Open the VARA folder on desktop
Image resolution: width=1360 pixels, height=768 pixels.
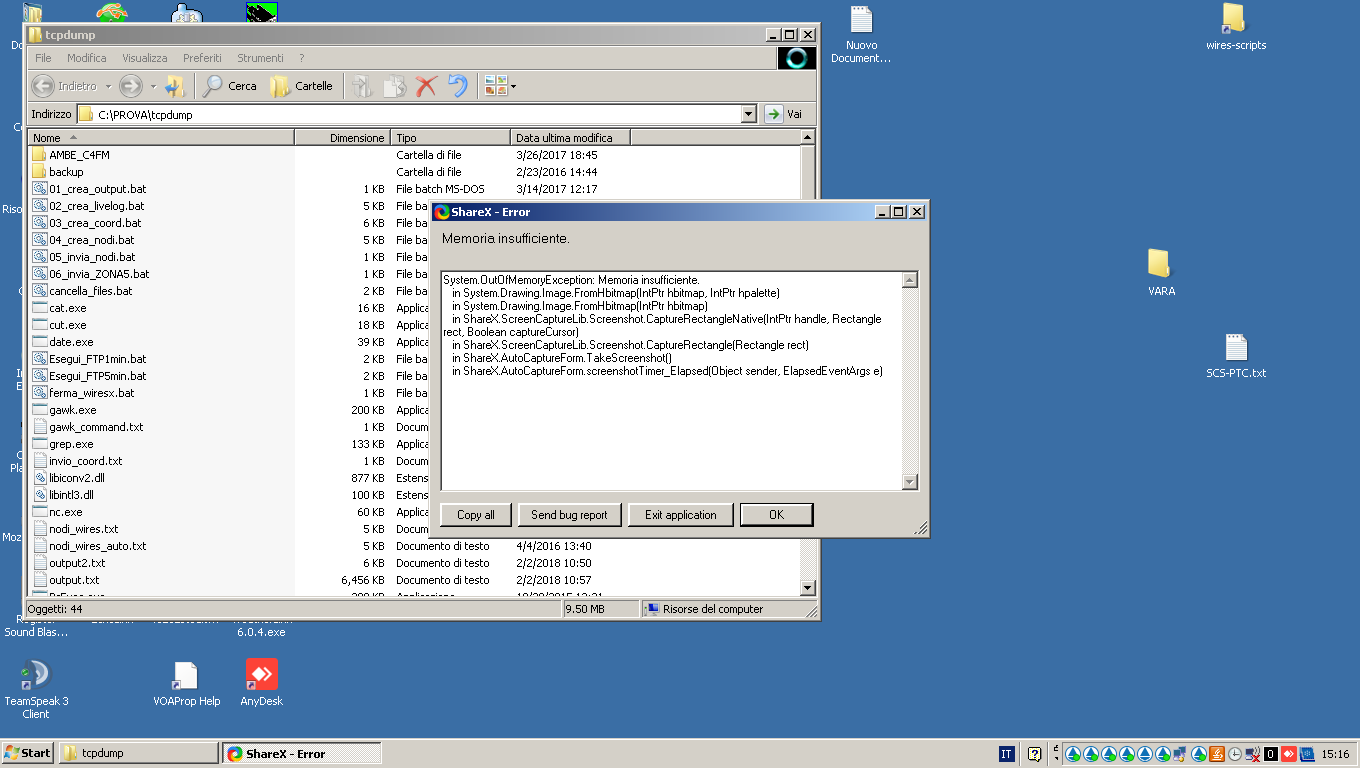click(1161, 273)
